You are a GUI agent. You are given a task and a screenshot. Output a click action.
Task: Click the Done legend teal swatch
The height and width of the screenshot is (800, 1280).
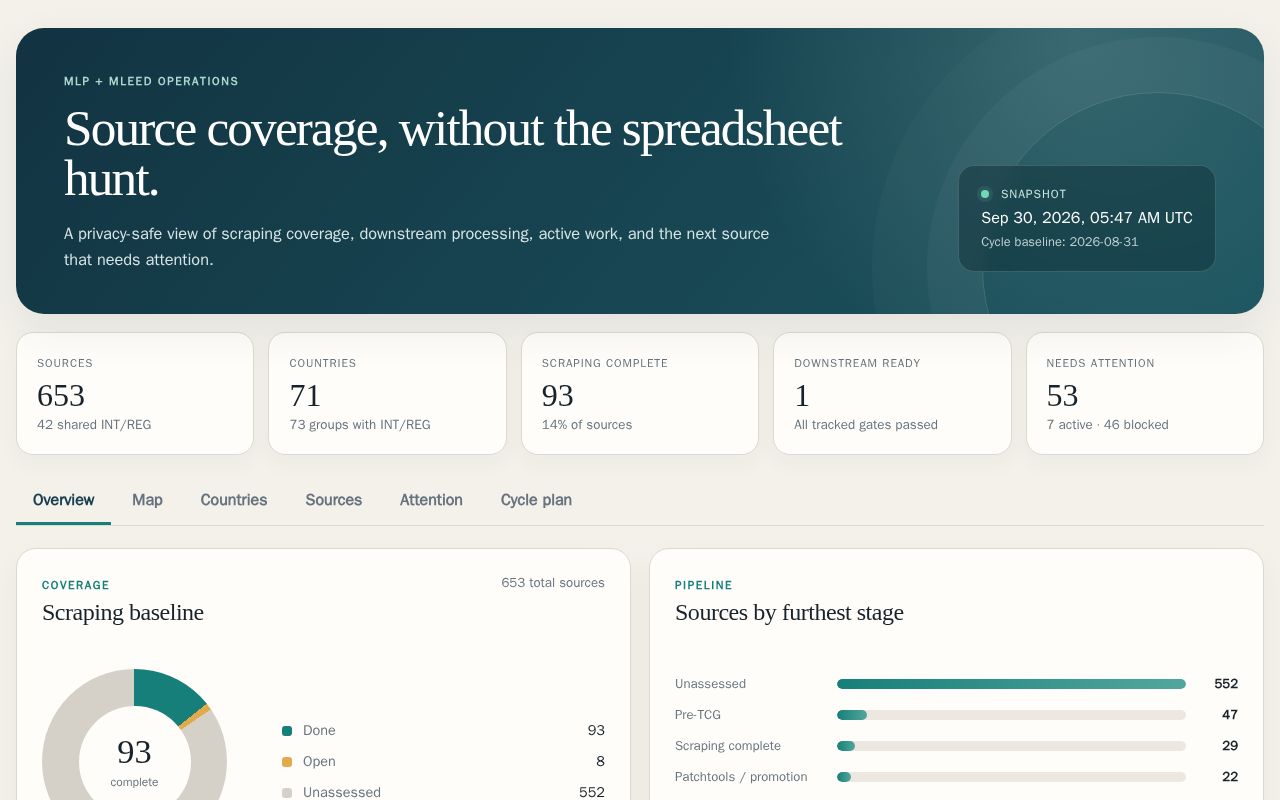pos(287,731)
